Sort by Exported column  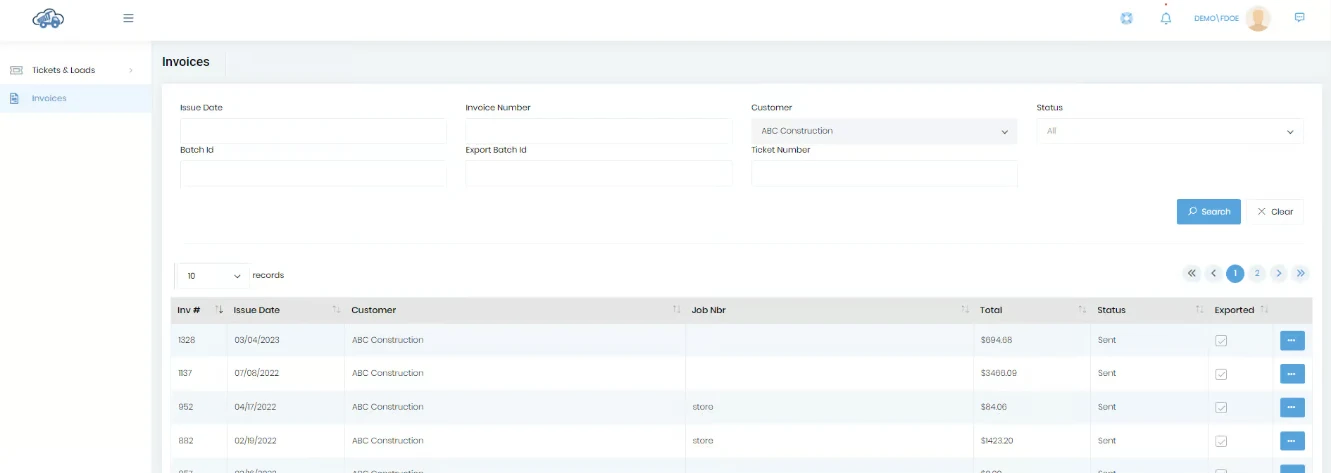(x=1240, y=310)
